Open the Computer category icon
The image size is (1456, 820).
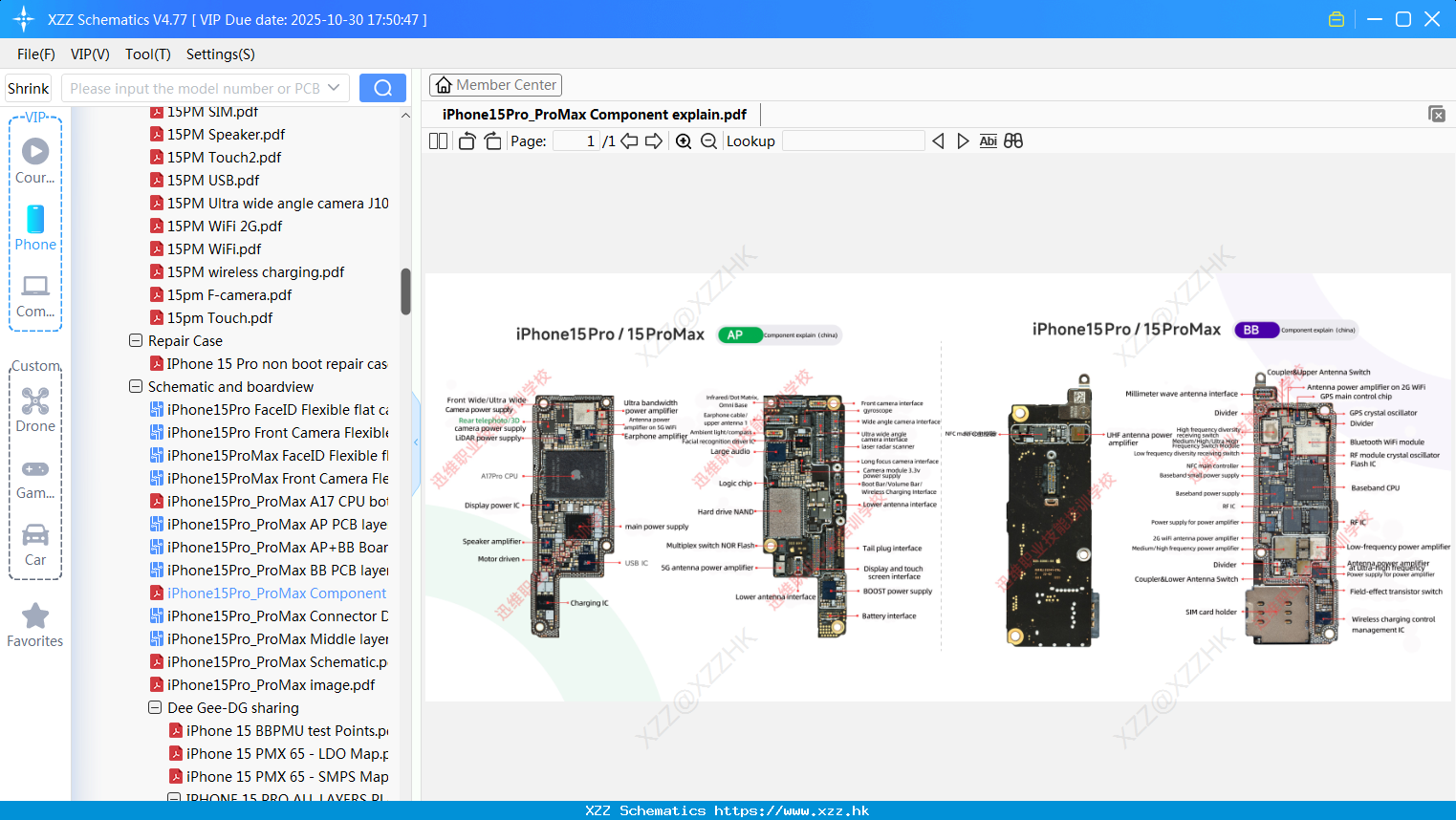(35, 295)
